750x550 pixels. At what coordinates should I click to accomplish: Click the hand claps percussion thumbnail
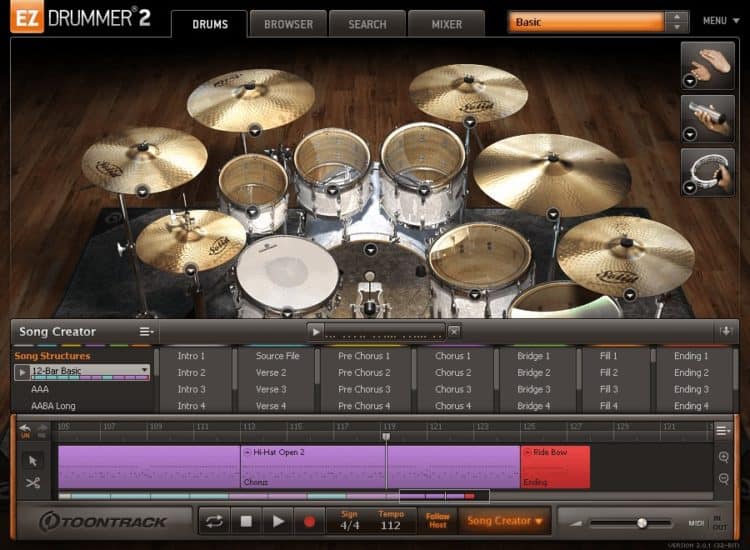coord(707,66)
